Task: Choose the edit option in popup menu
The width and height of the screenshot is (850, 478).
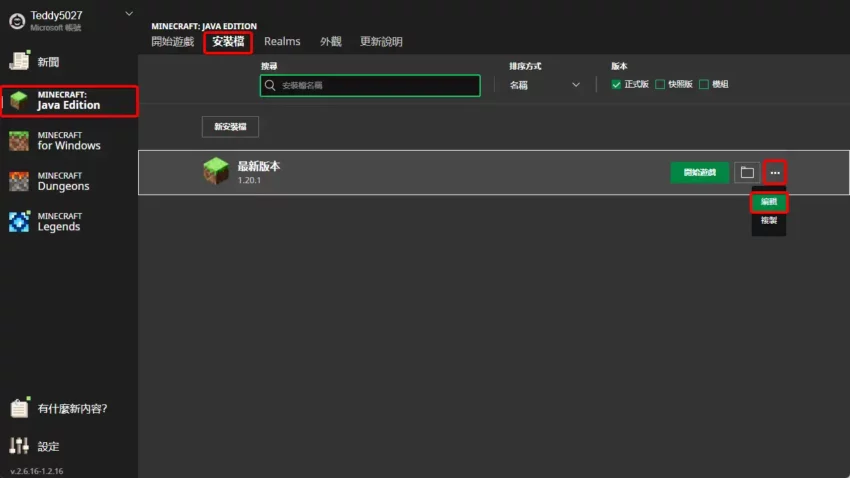Action: pyautogui.click(x=769, y=202)
